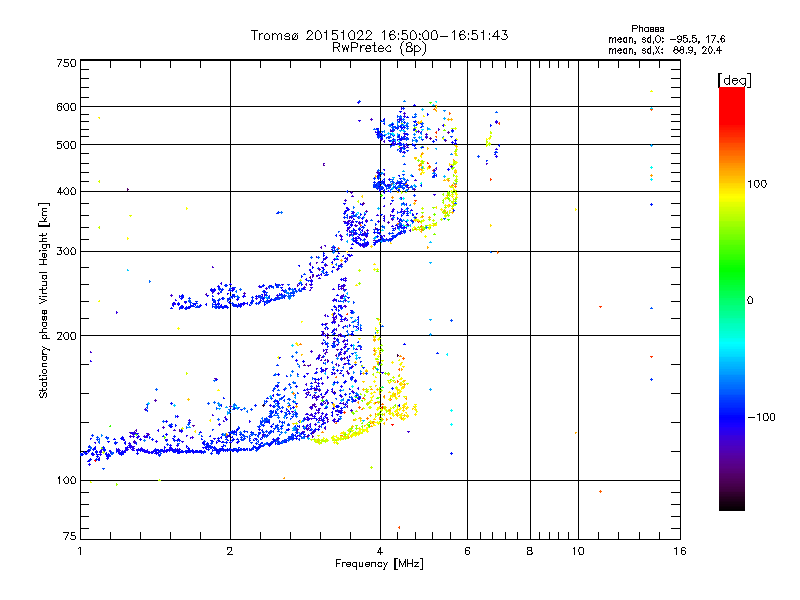Pick the black bottom end of the colorbar

(x=732, y=505)
